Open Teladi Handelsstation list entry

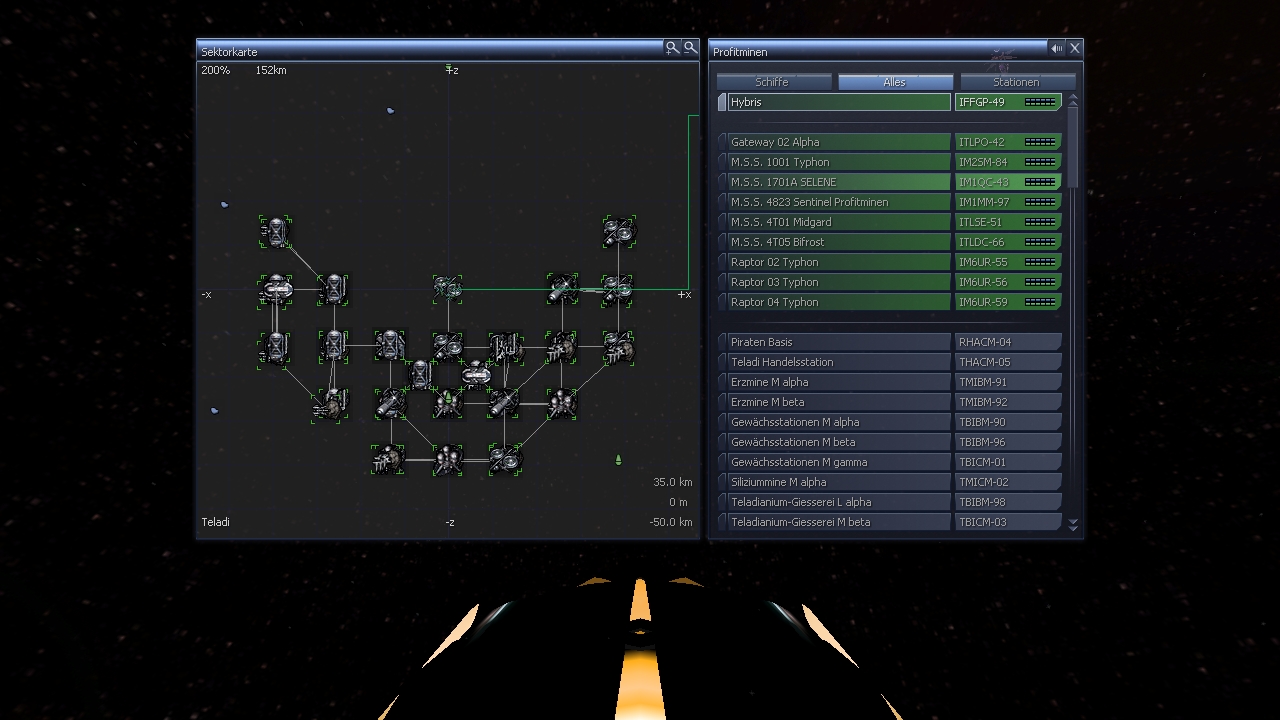tap(838, 362)
